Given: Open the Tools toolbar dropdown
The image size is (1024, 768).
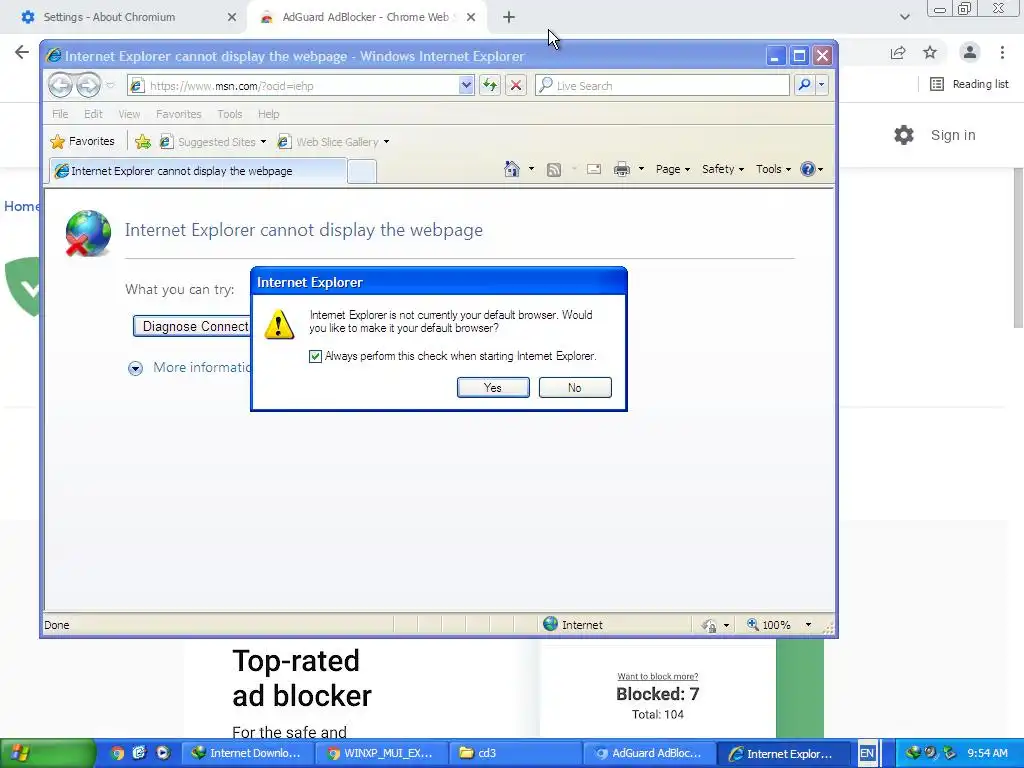Looking at the screenshot, I should [x=773, y=169].
